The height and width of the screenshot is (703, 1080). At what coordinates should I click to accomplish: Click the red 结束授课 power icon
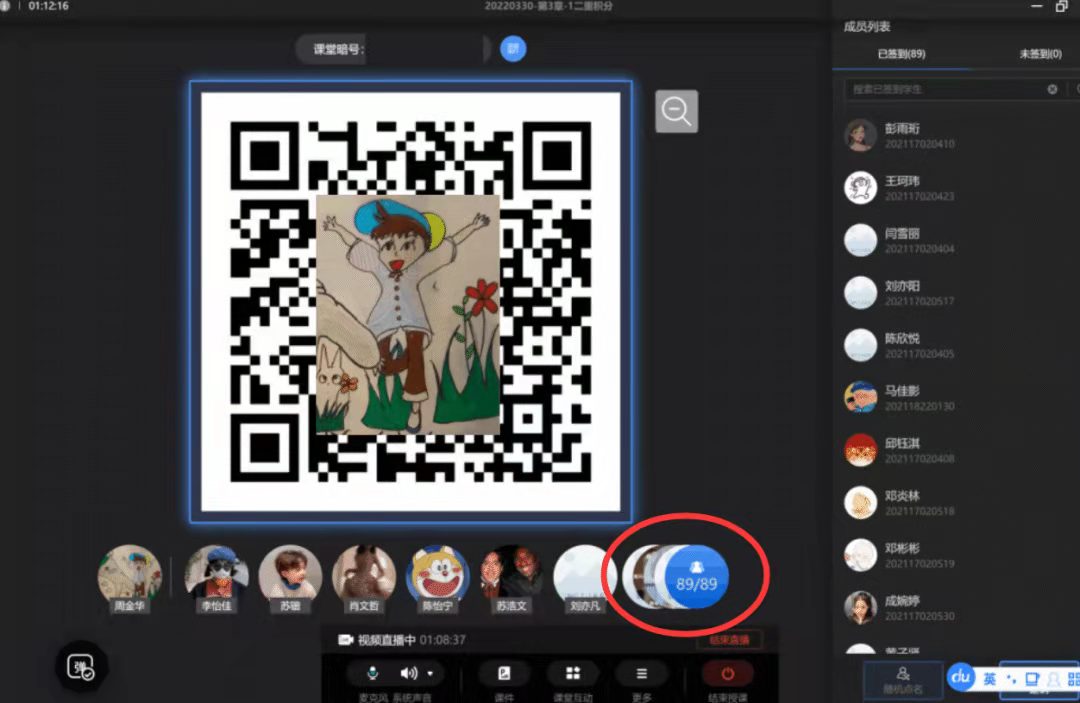click(x=727, y=674)
